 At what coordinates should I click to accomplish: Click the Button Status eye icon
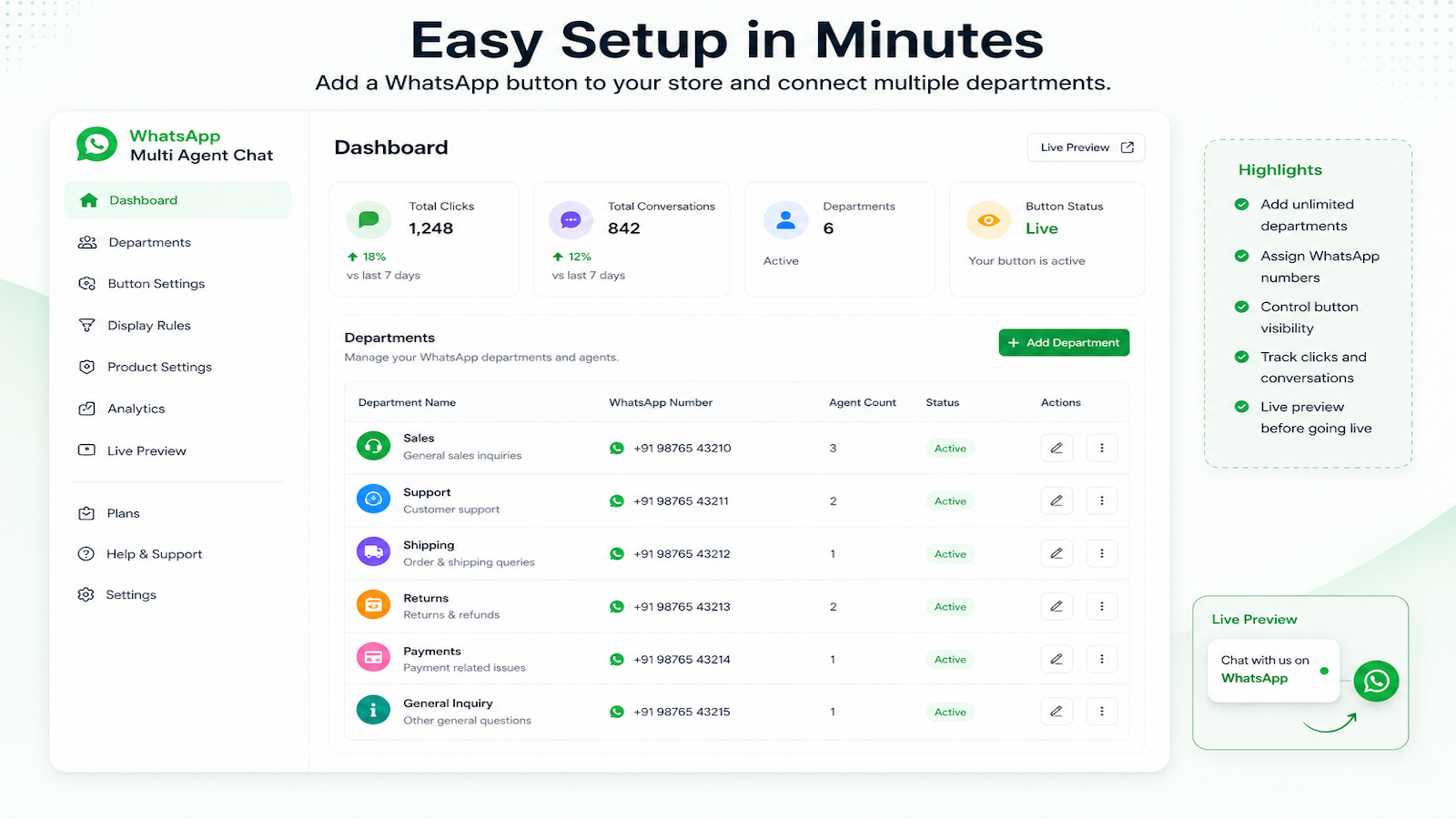[x=988, y=219]
